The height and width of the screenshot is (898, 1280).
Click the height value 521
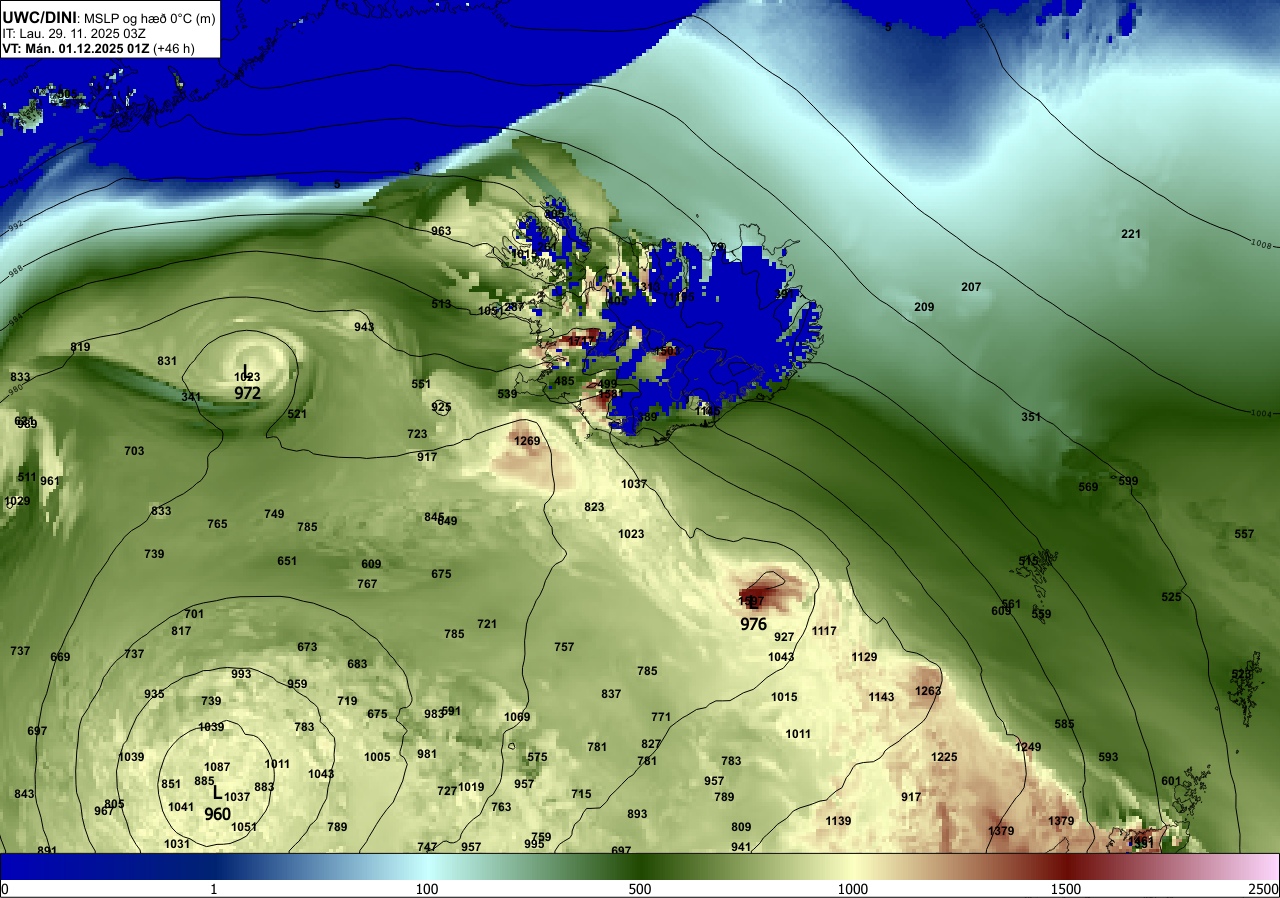point(297,414)
